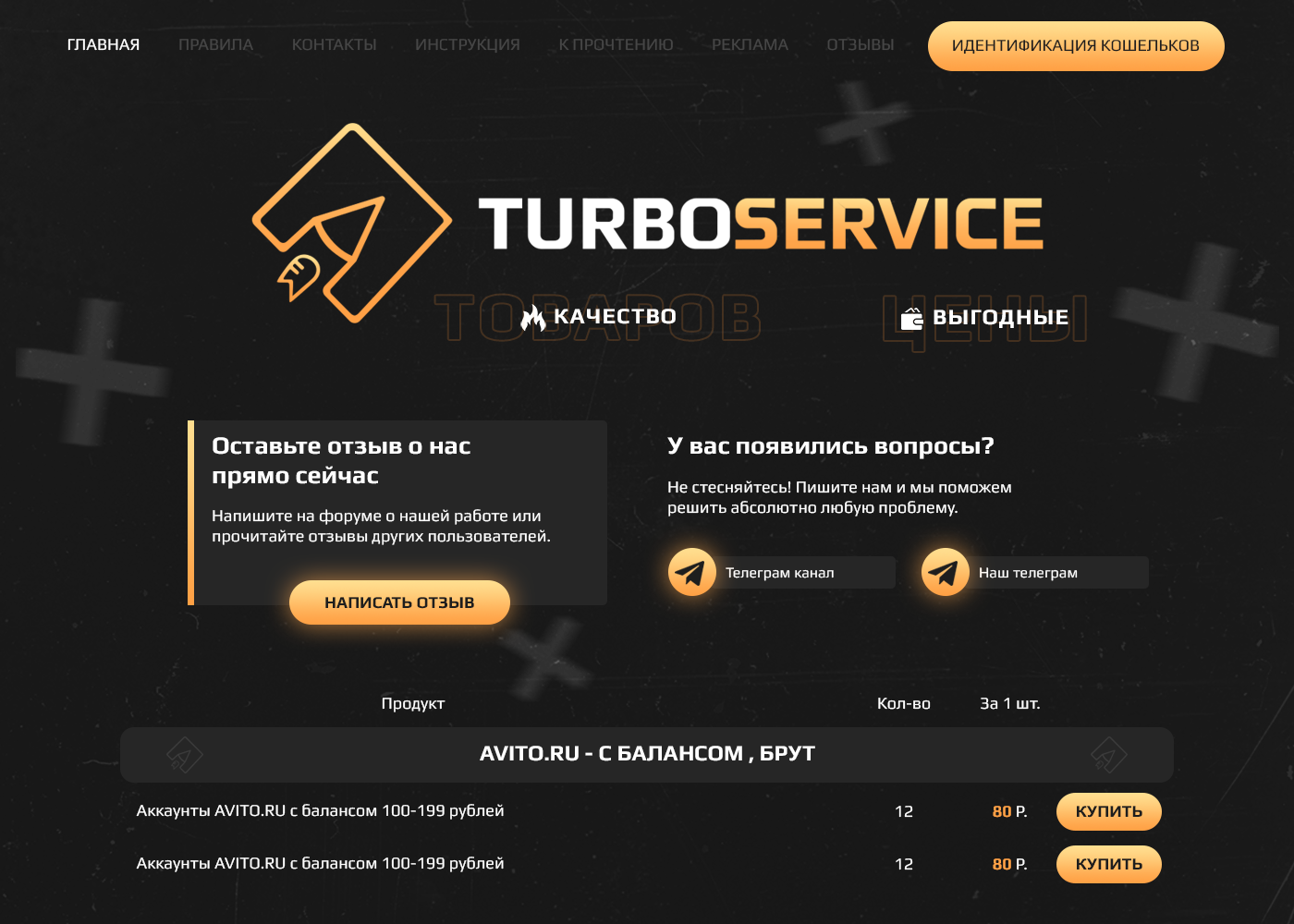Viewport: 1294px width, 924px height.
Task: Click the first Аккаунты AVITO.RU product name
Action: coord(320,810)
